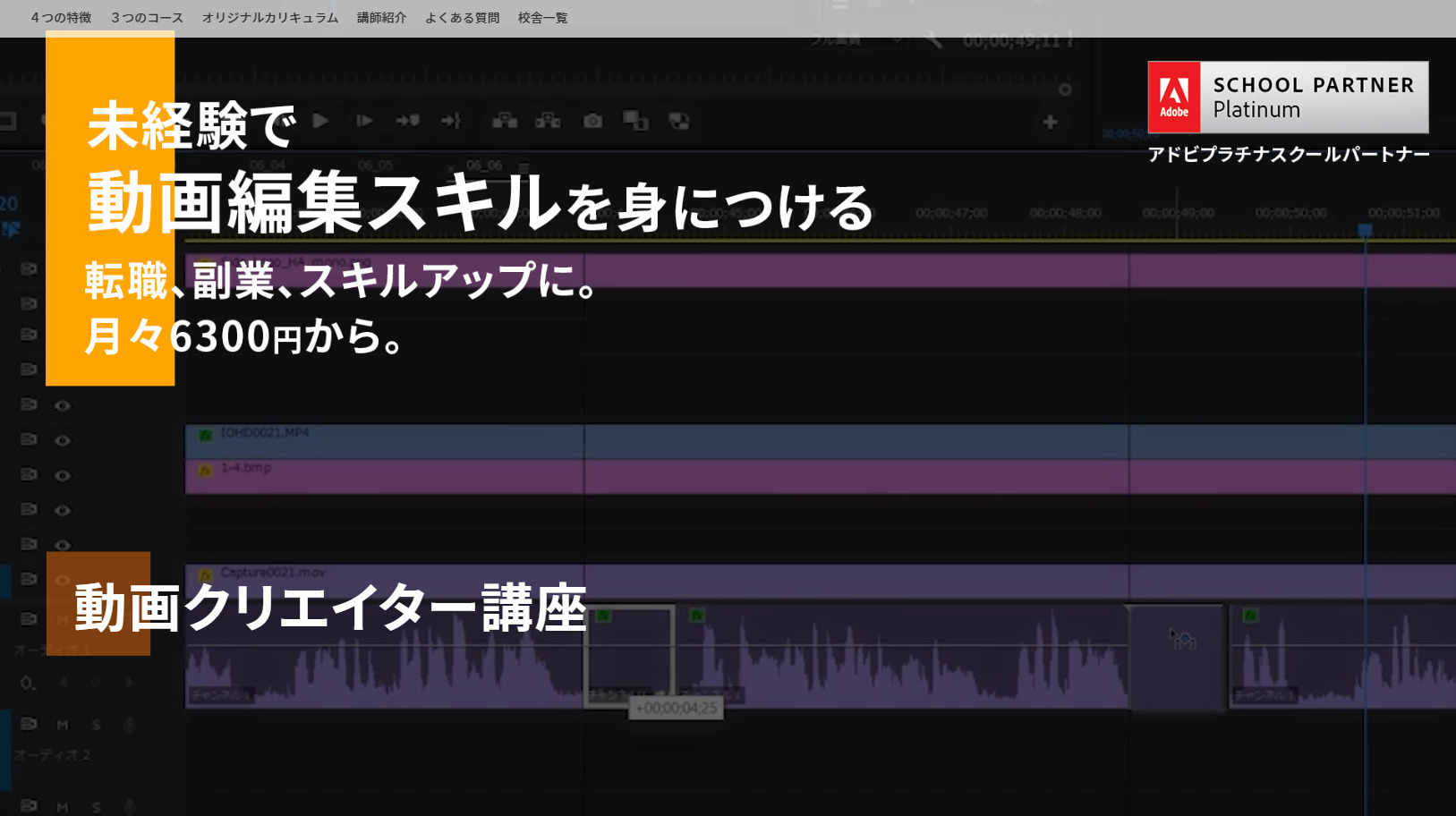Go to オリジナルカリキュラム in the top menu
1456x816 pixels.
(x=269, y=18)
